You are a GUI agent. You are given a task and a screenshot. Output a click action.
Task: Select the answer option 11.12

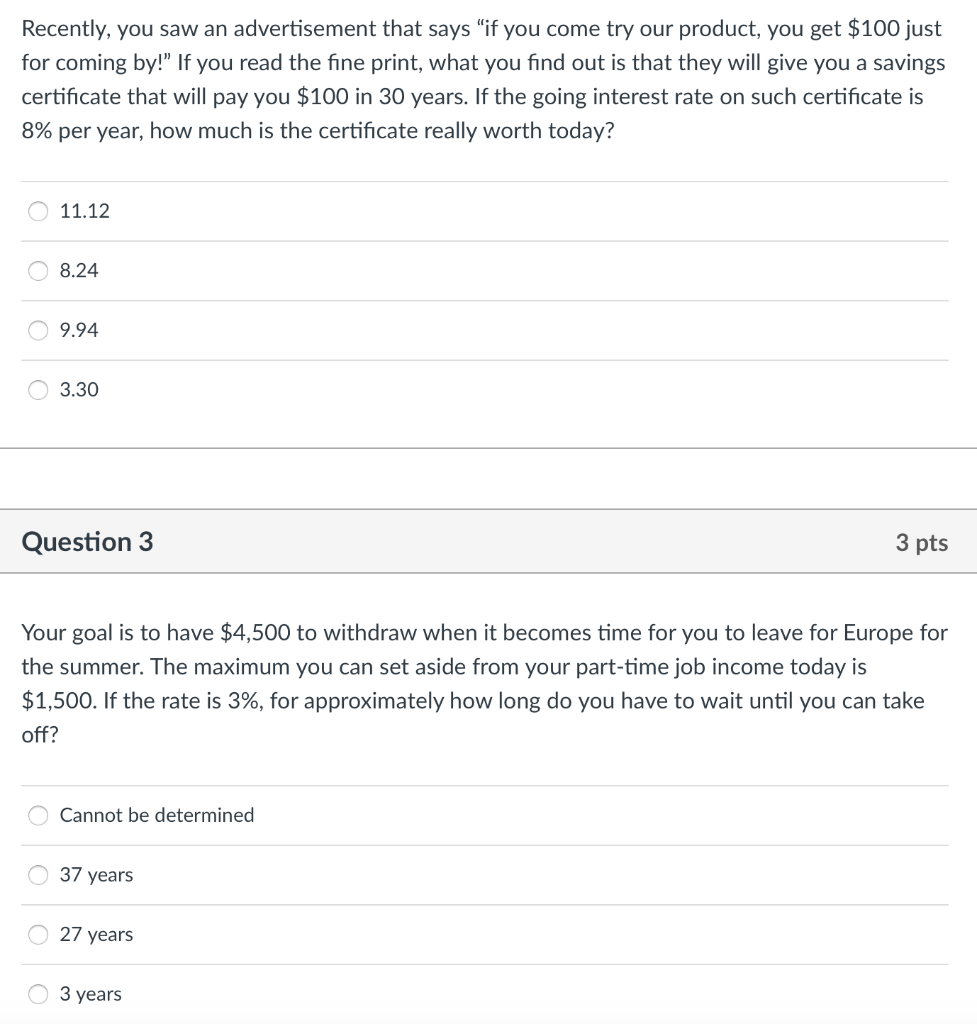[x=85, y=211]
